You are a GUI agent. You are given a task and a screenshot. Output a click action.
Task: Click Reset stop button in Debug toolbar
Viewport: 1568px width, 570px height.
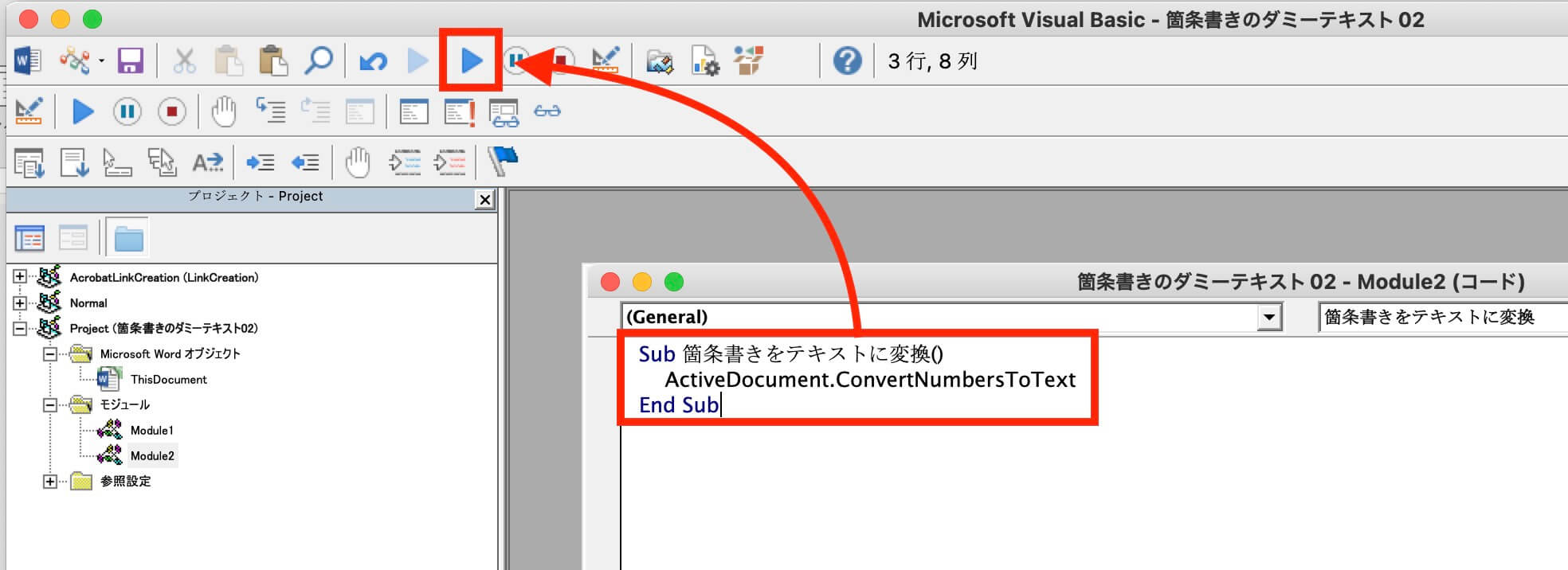coord(171,111)
